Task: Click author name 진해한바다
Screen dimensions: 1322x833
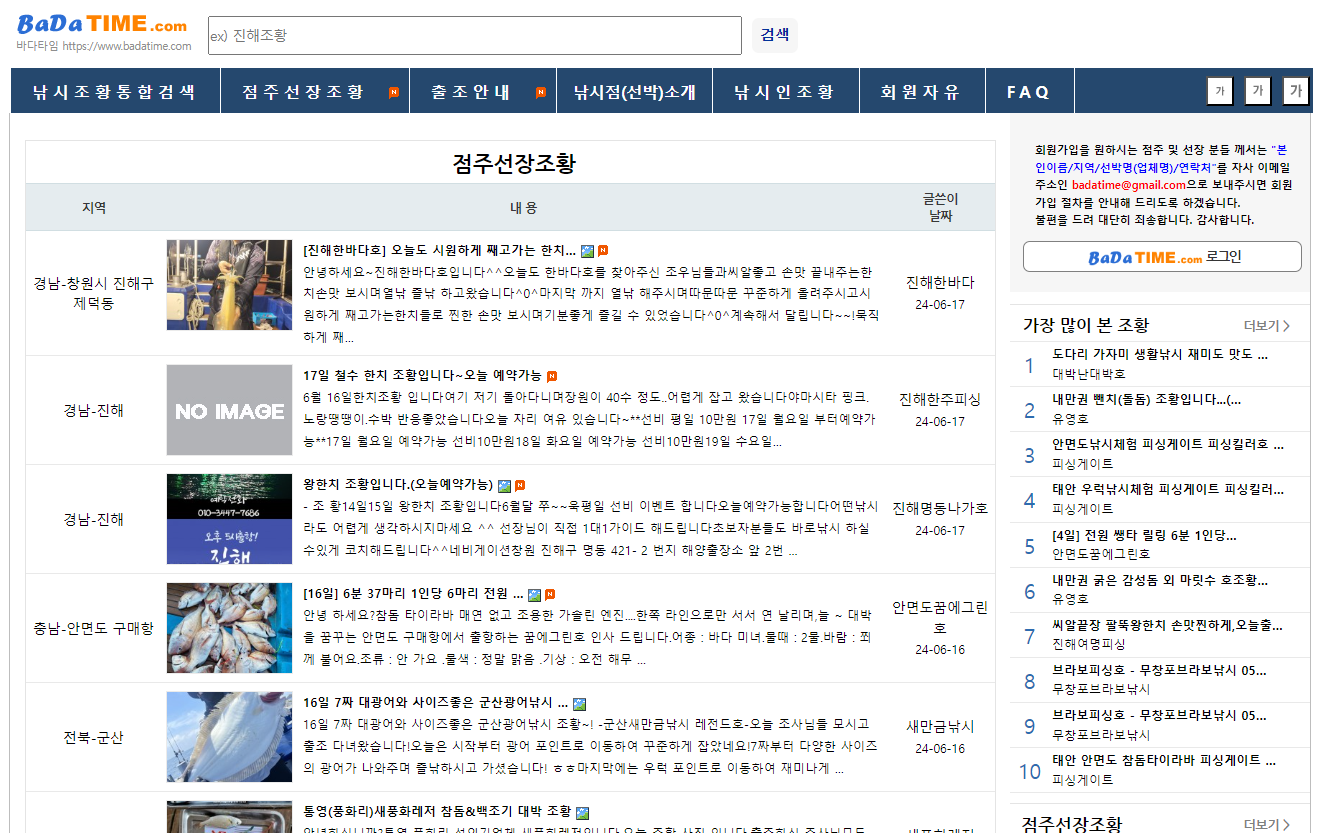Action: (940, 283)
